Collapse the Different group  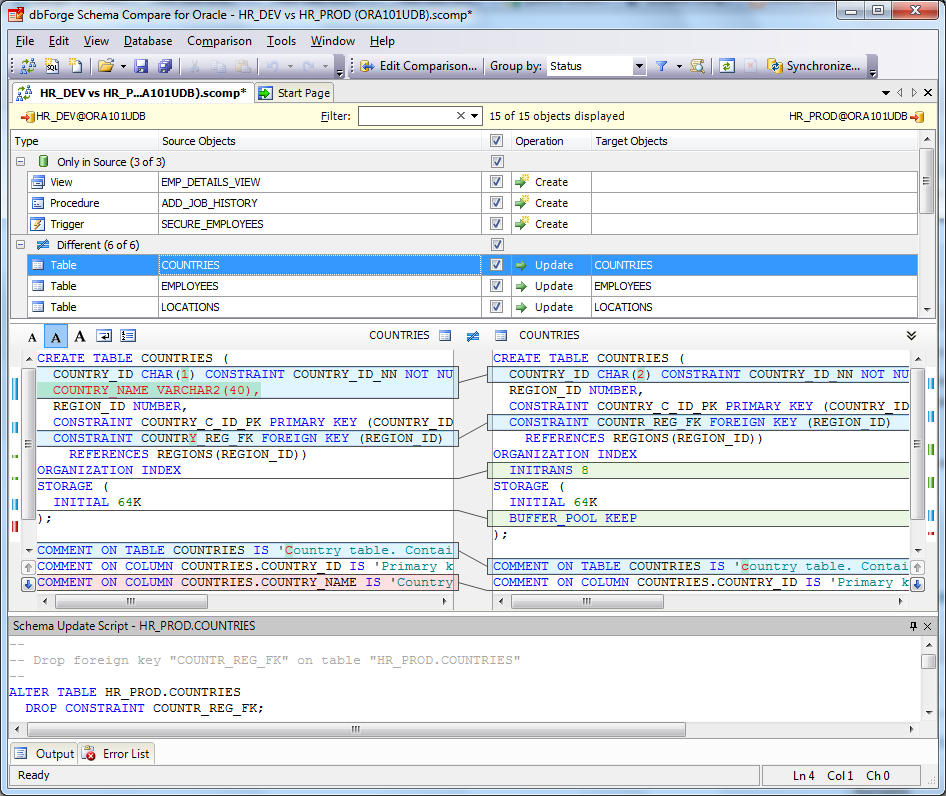click(x=21, y=244)
